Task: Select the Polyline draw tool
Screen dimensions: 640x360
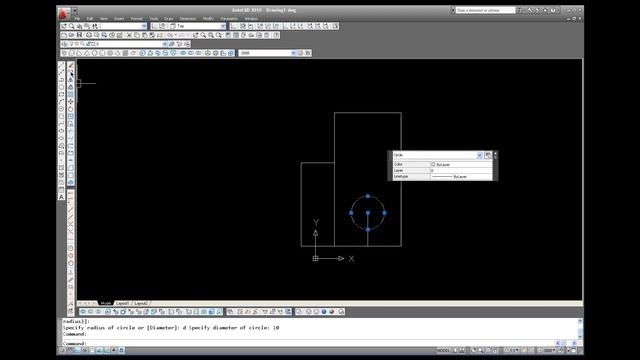Action: coord(61,79)
